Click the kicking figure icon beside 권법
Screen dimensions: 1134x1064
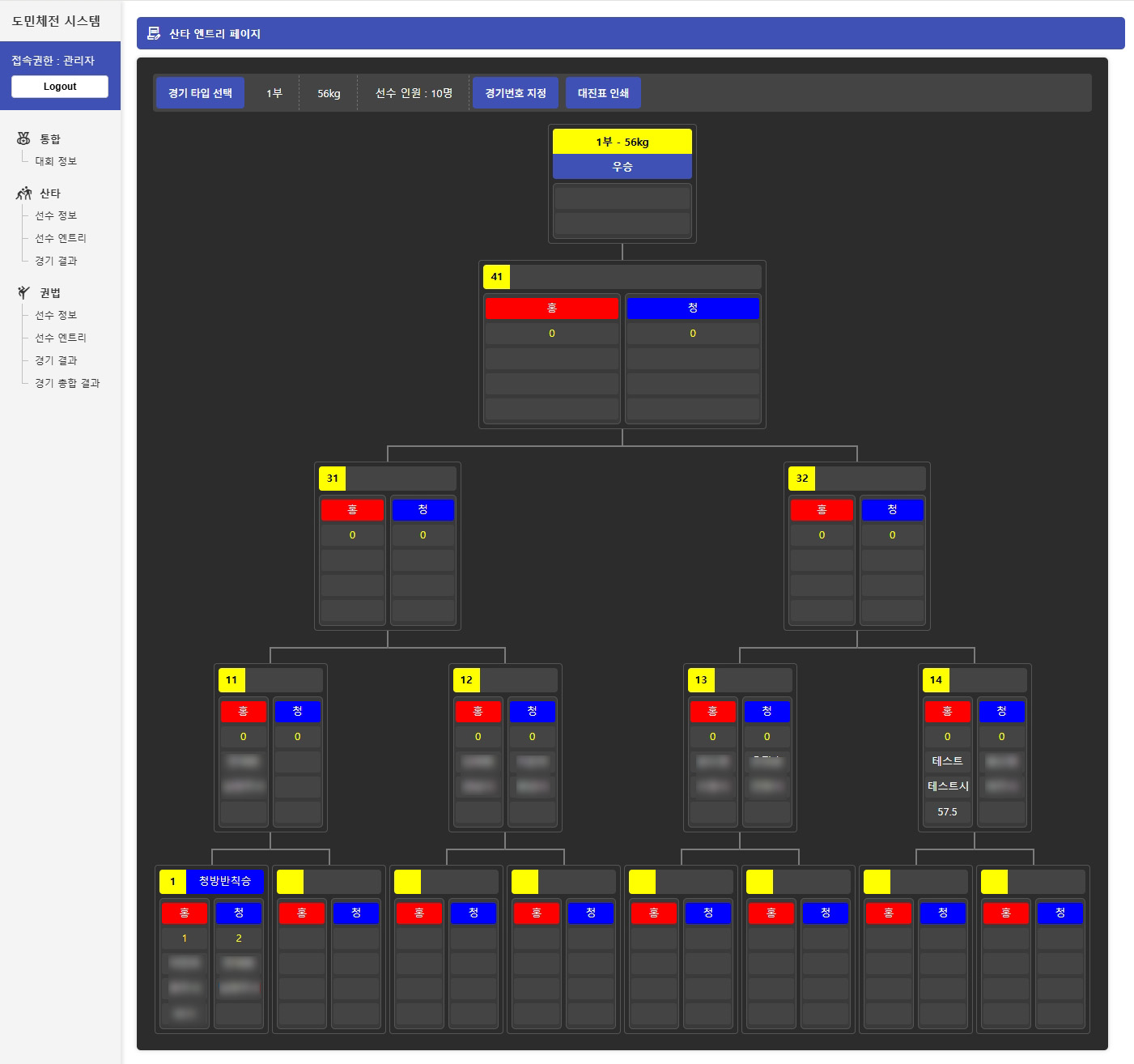(23, 292)
